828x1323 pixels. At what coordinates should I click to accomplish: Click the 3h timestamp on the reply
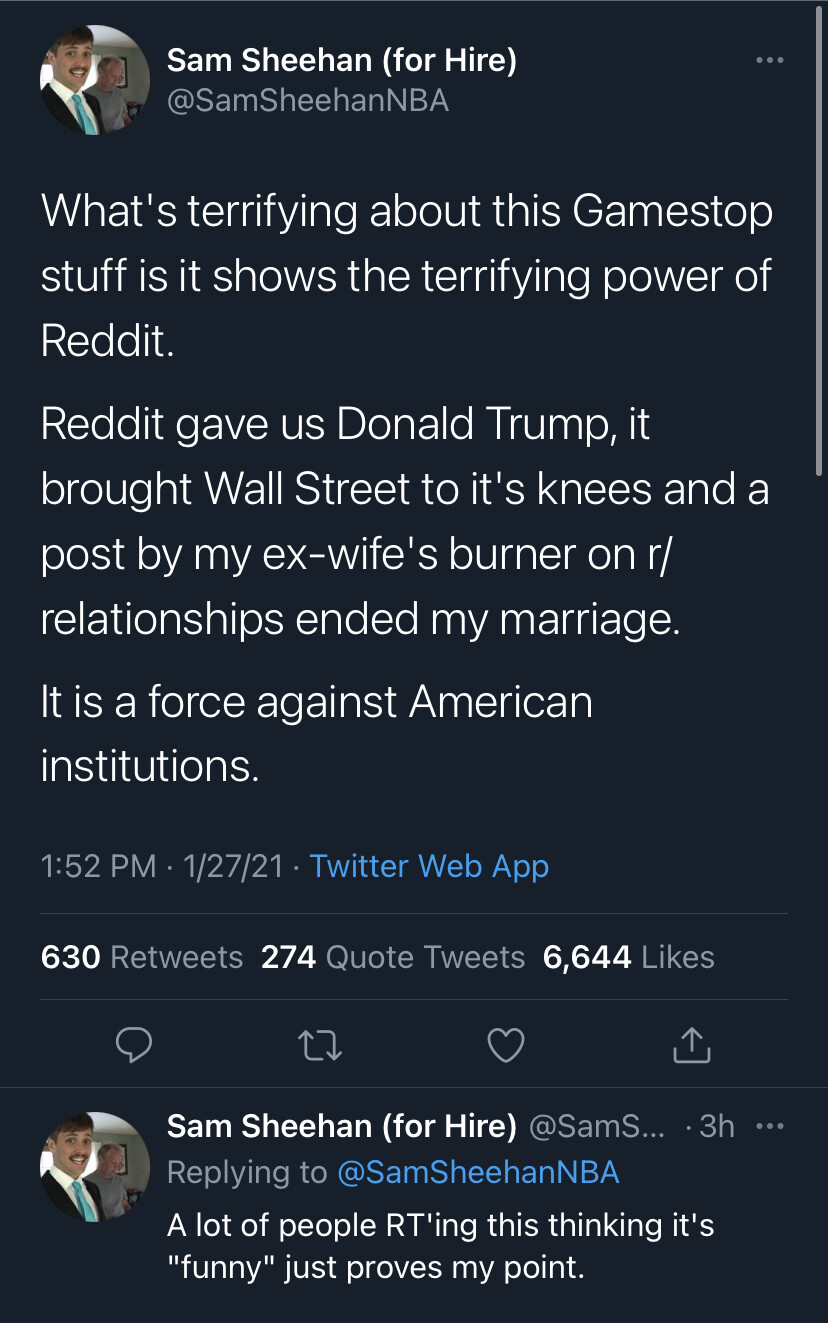coord(717,1126)
